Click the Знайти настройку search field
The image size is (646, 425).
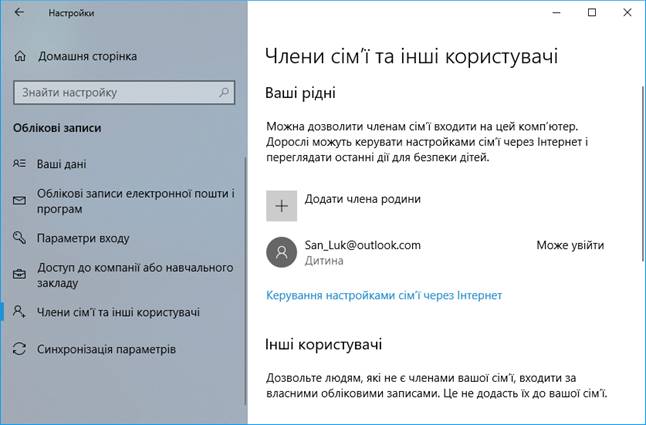(x=124, y=92)
